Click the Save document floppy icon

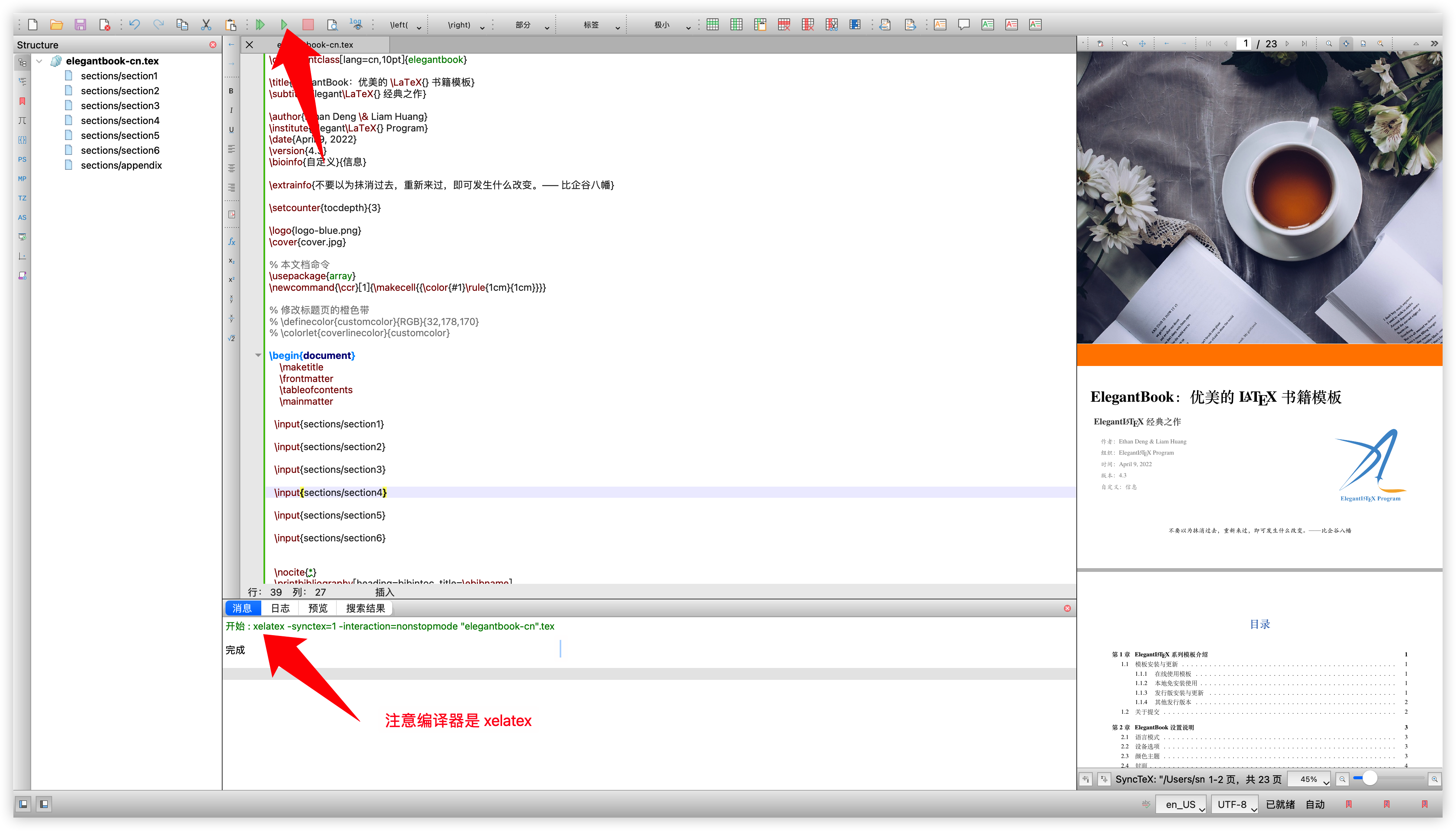click(80, 25)
